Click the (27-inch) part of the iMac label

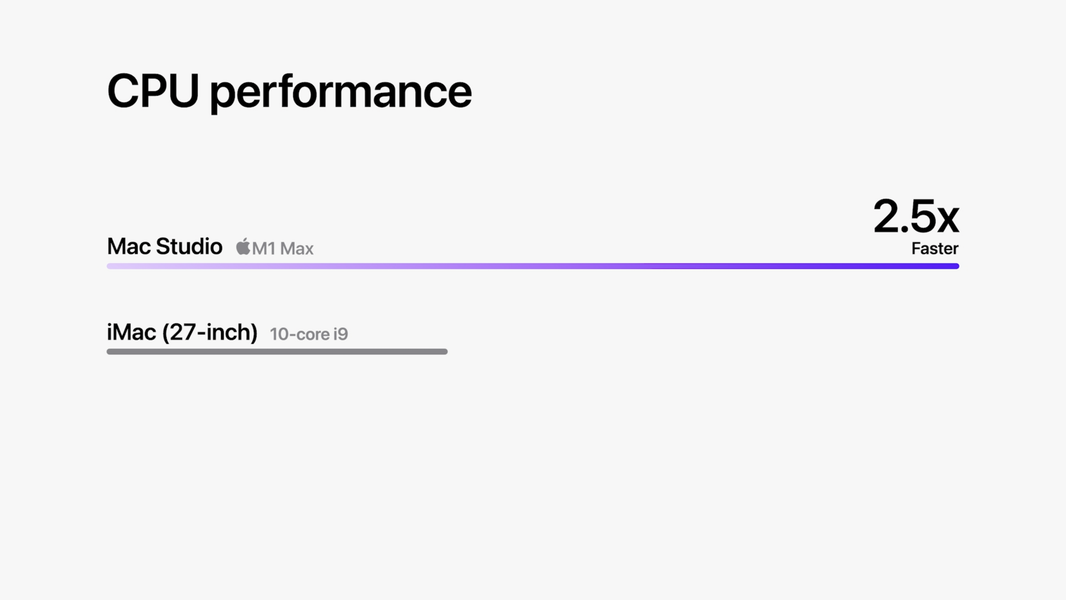click(x=213, y=332)
